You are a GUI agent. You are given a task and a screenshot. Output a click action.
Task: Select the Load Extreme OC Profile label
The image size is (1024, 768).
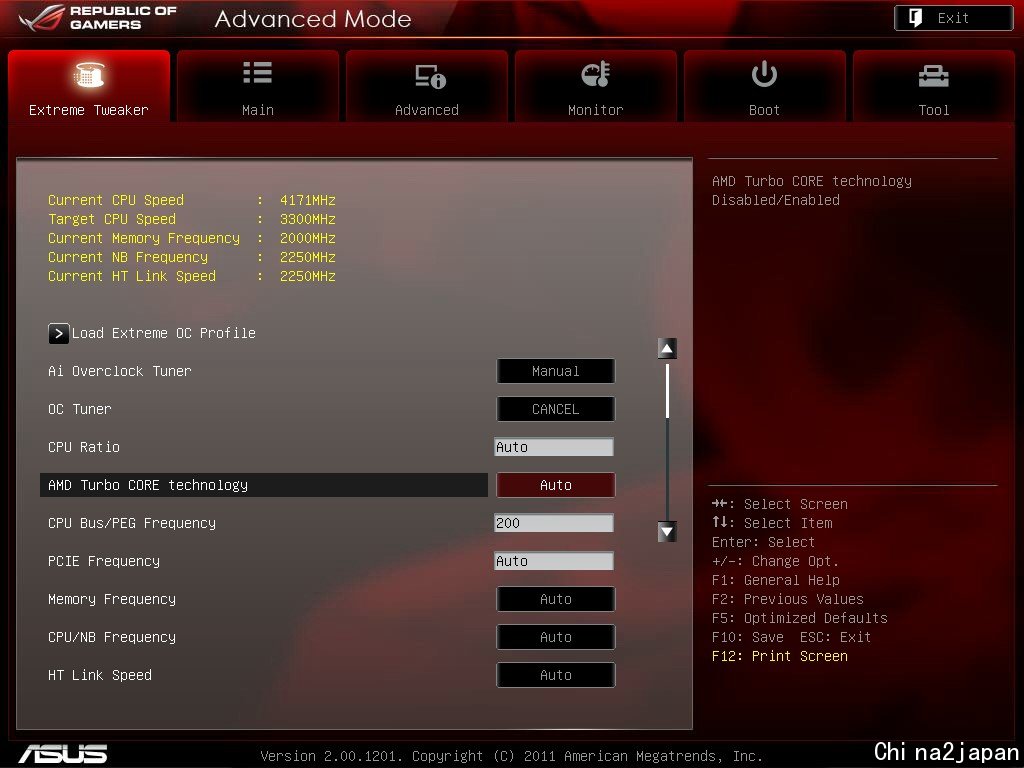coord(164,333)
